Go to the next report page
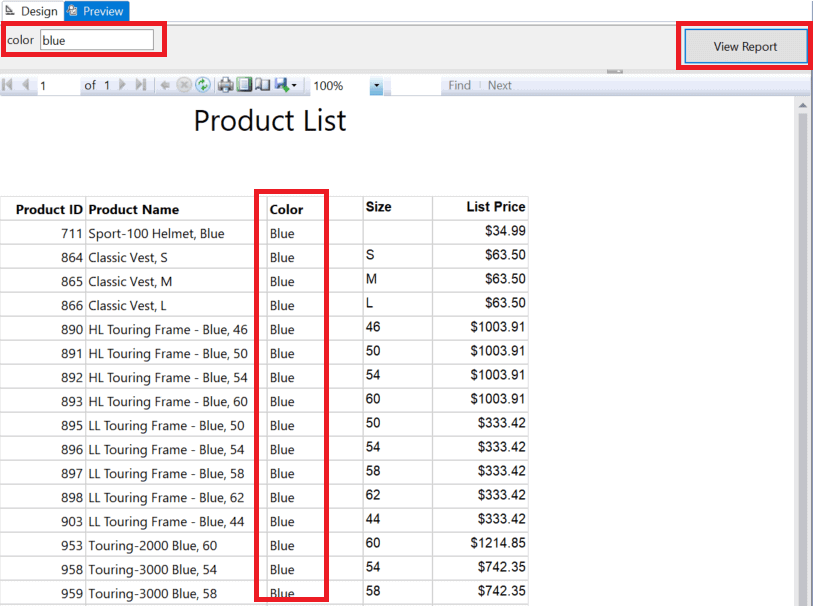 (123, 86)
